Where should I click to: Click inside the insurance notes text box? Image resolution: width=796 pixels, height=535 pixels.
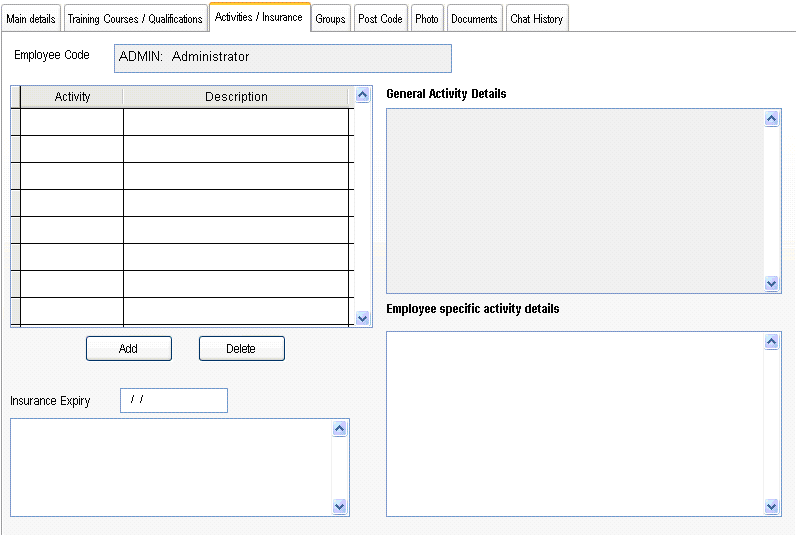pos(170,467)
